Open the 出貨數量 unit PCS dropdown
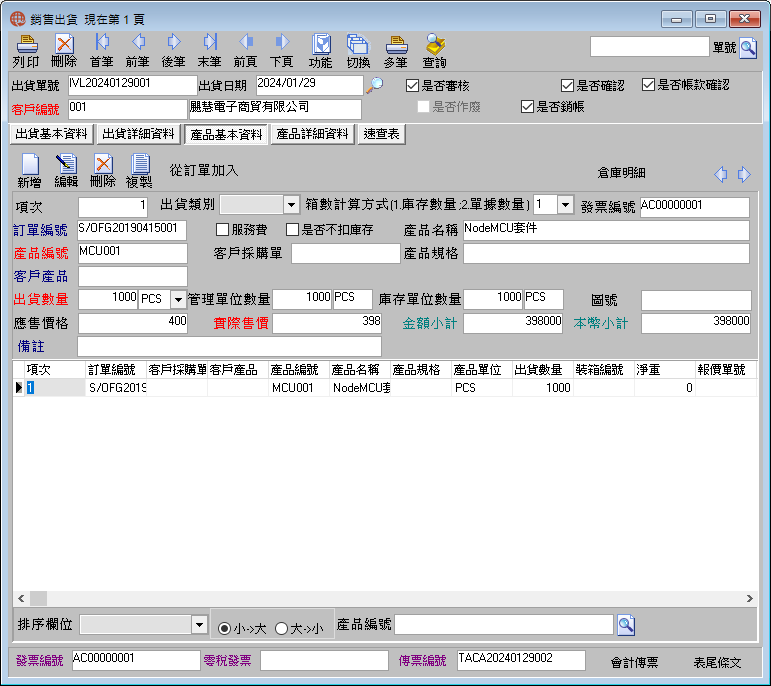This screenshot has width=771, height=686. [x=178, y=299]
